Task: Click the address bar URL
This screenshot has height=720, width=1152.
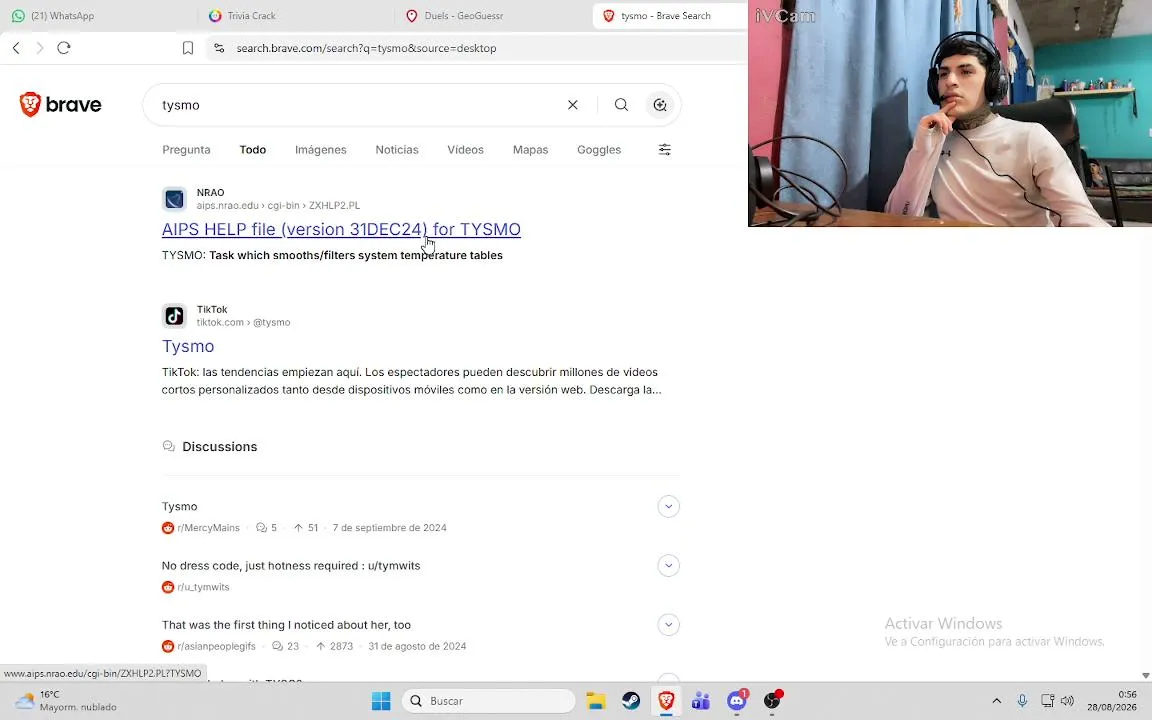Action: (x=366, y=48)
